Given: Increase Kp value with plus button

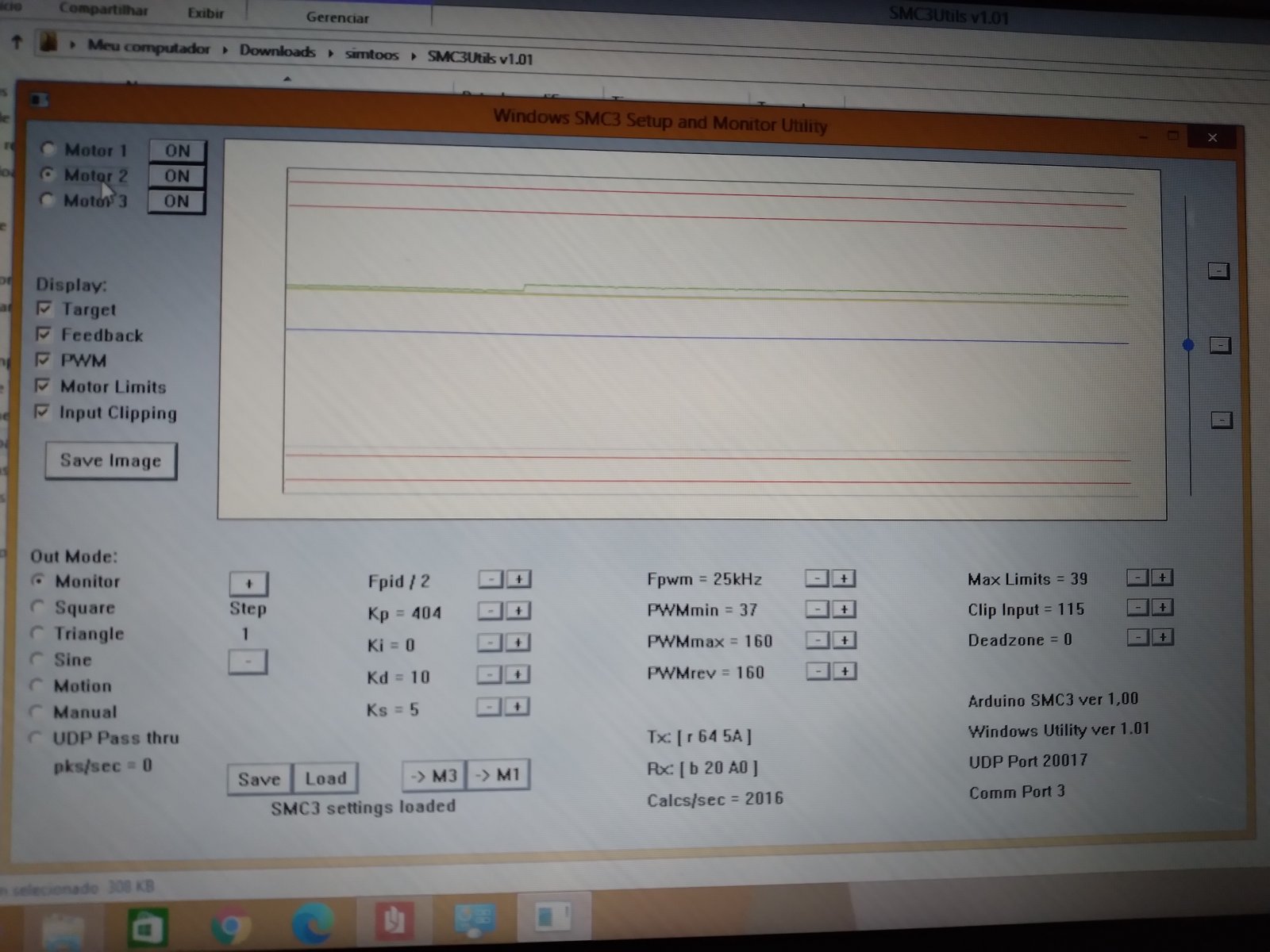Looking at the screenshot, I should tap(518, 611).
